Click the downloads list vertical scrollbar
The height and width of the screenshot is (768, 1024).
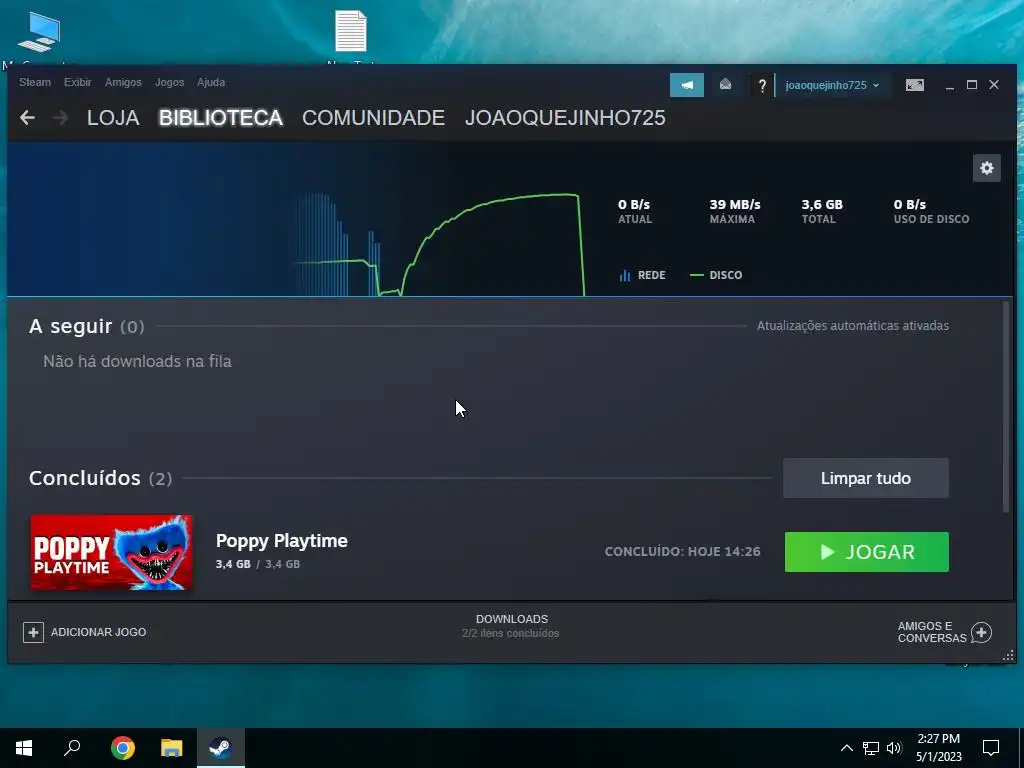coord(1006,406)
